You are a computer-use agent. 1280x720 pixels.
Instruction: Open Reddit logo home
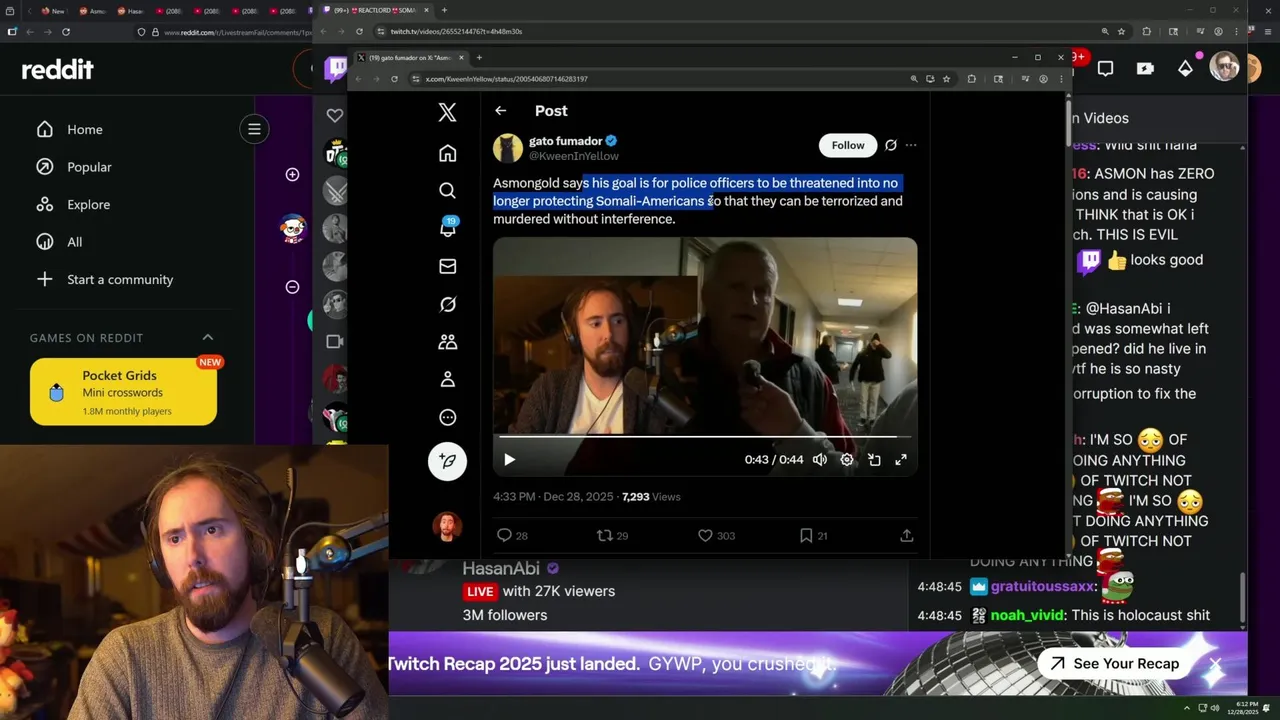point(57,69)
